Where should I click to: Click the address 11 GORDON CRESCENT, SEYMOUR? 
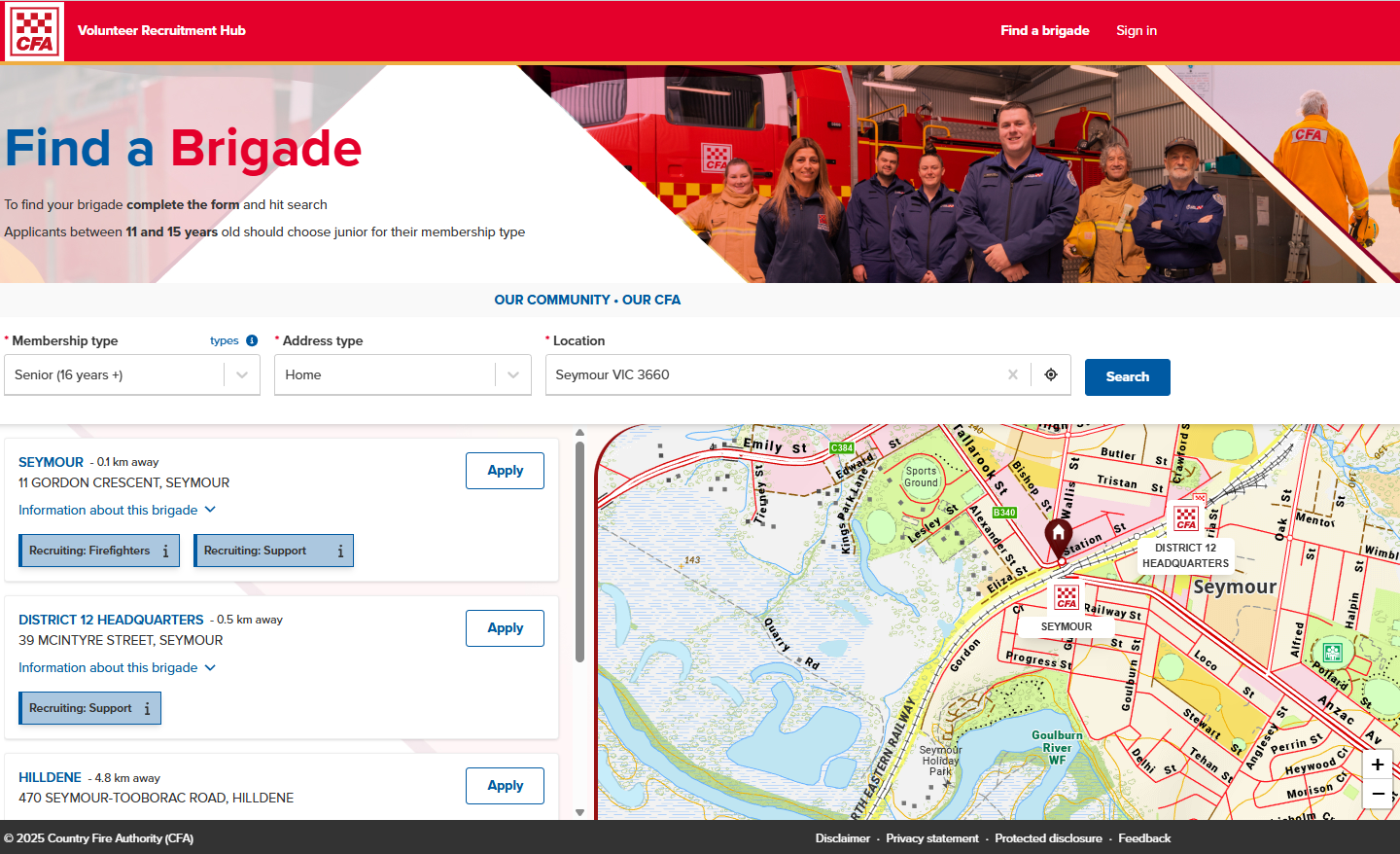124,482
